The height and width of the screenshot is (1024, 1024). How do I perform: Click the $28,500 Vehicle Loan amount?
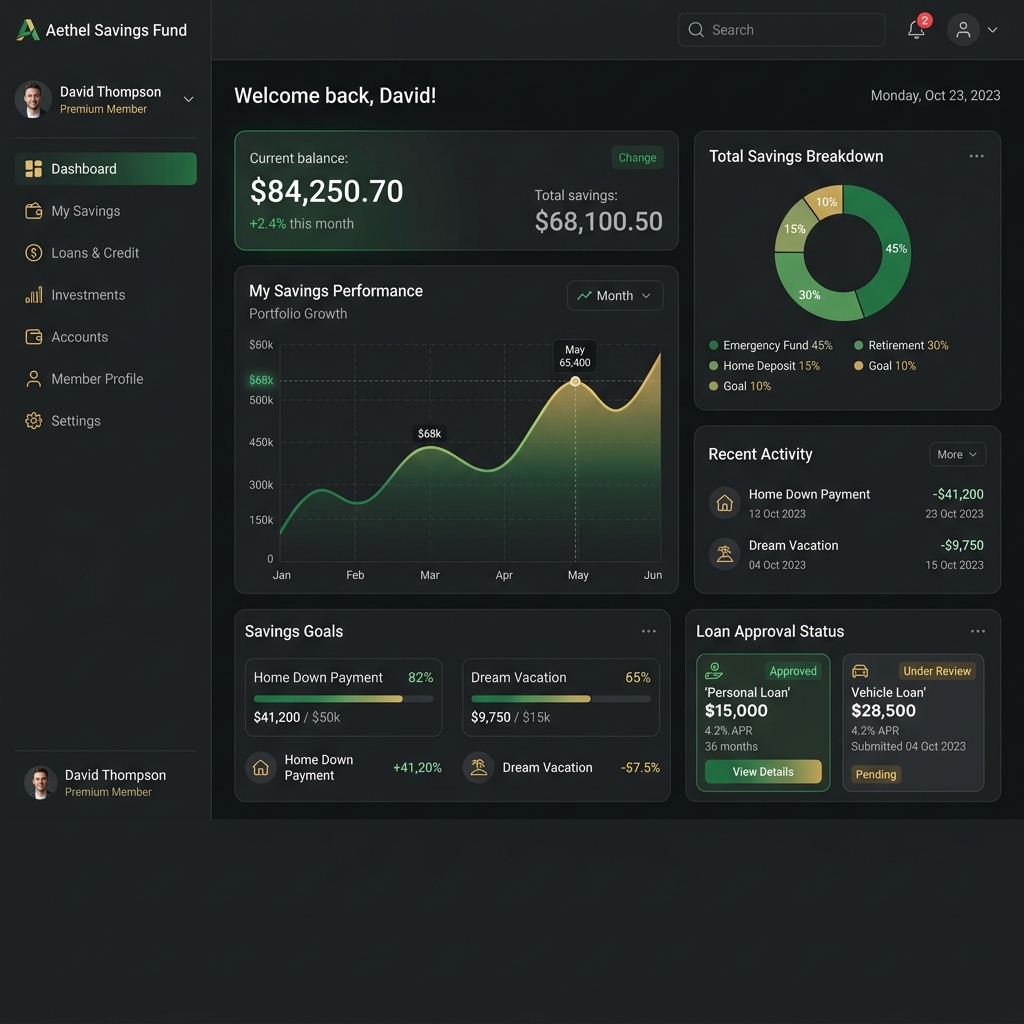pyautogui.click(x=883, y=711)
